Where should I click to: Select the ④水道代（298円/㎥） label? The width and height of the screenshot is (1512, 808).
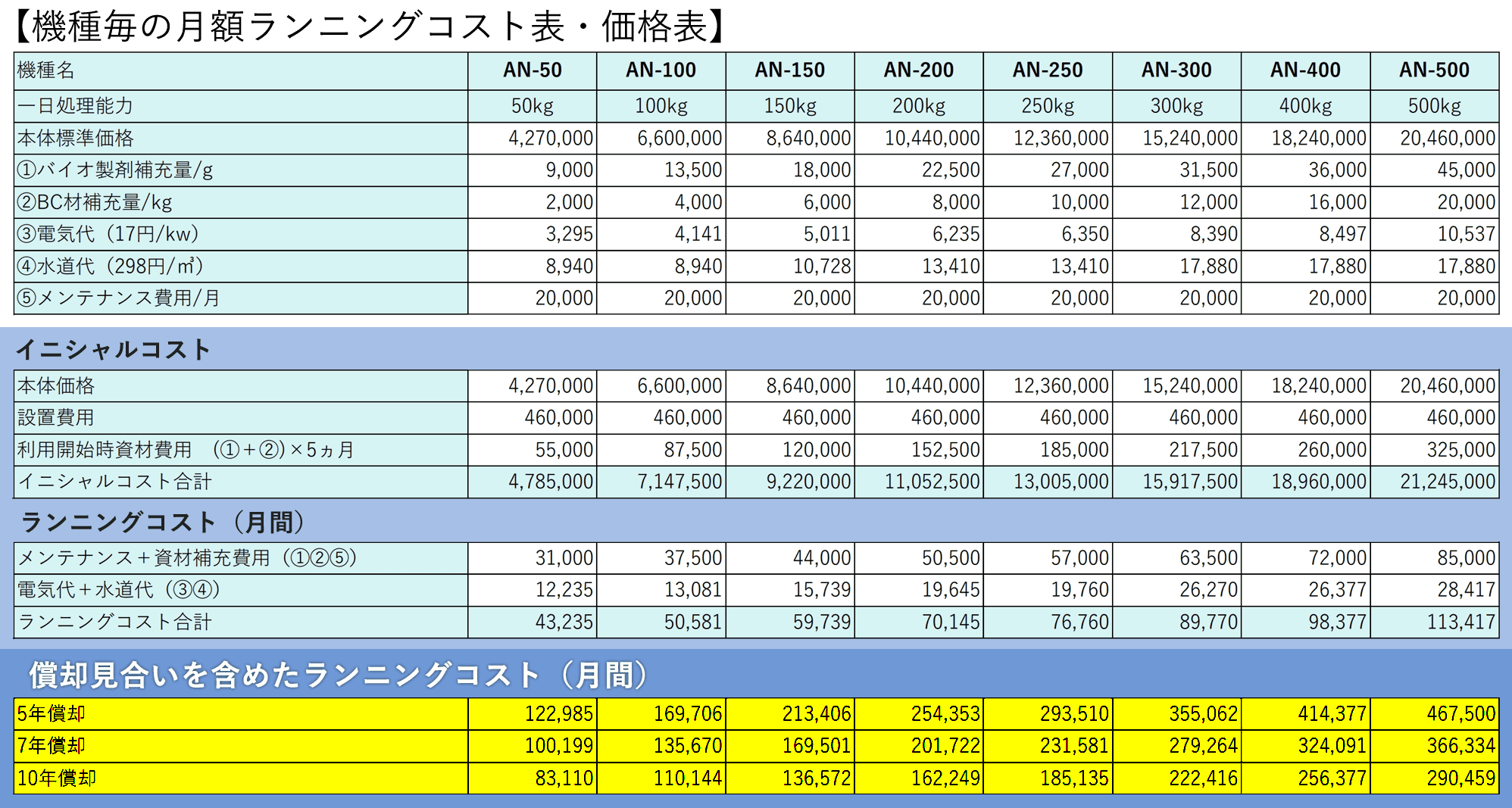[241, 267]
